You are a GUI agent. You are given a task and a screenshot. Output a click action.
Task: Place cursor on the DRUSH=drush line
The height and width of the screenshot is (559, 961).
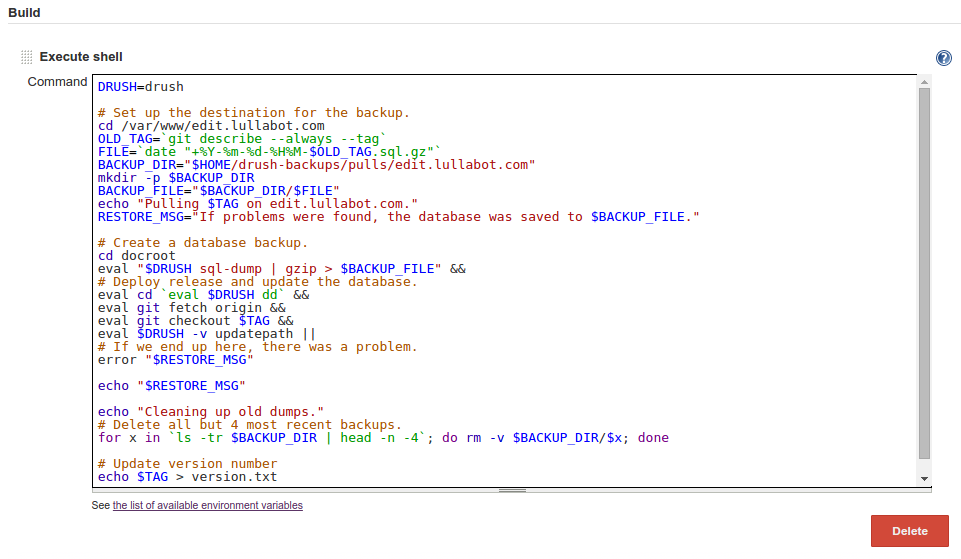140,86
